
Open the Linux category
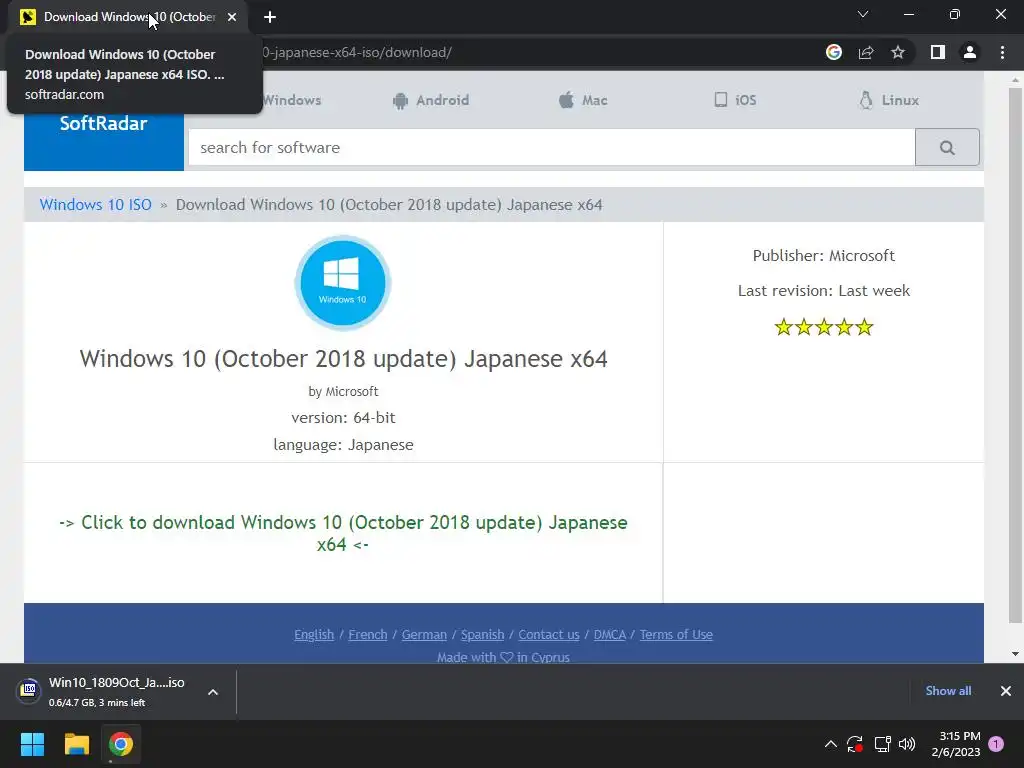click(x=889, y=101)
